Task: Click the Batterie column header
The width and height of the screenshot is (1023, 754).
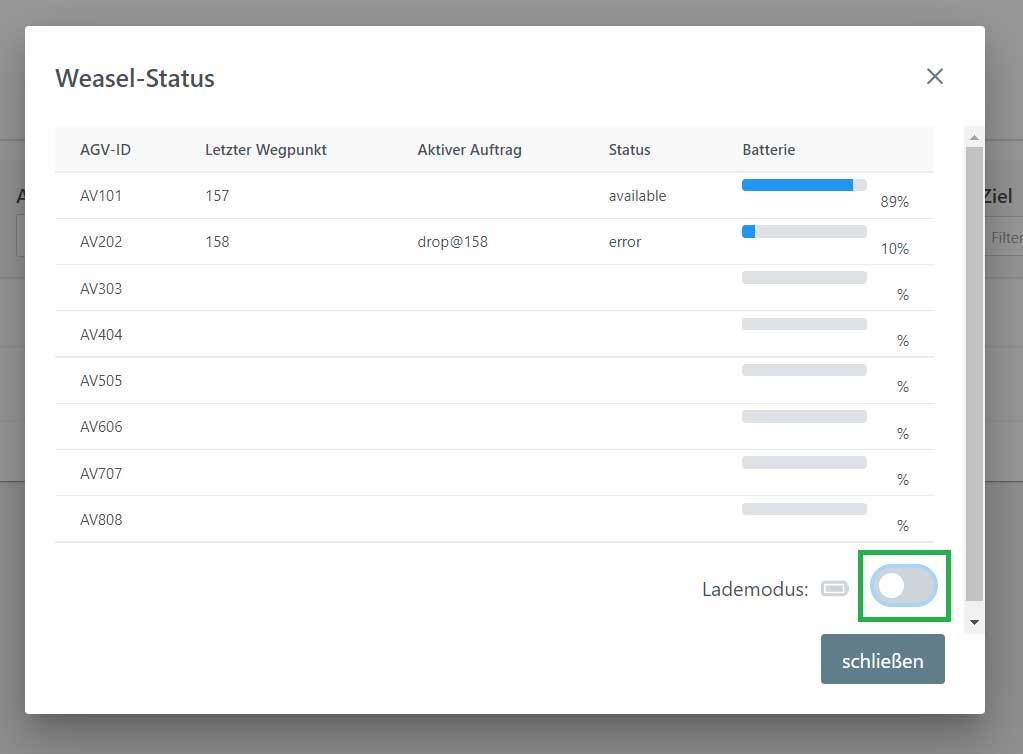Action: click(x=768, y=150)
